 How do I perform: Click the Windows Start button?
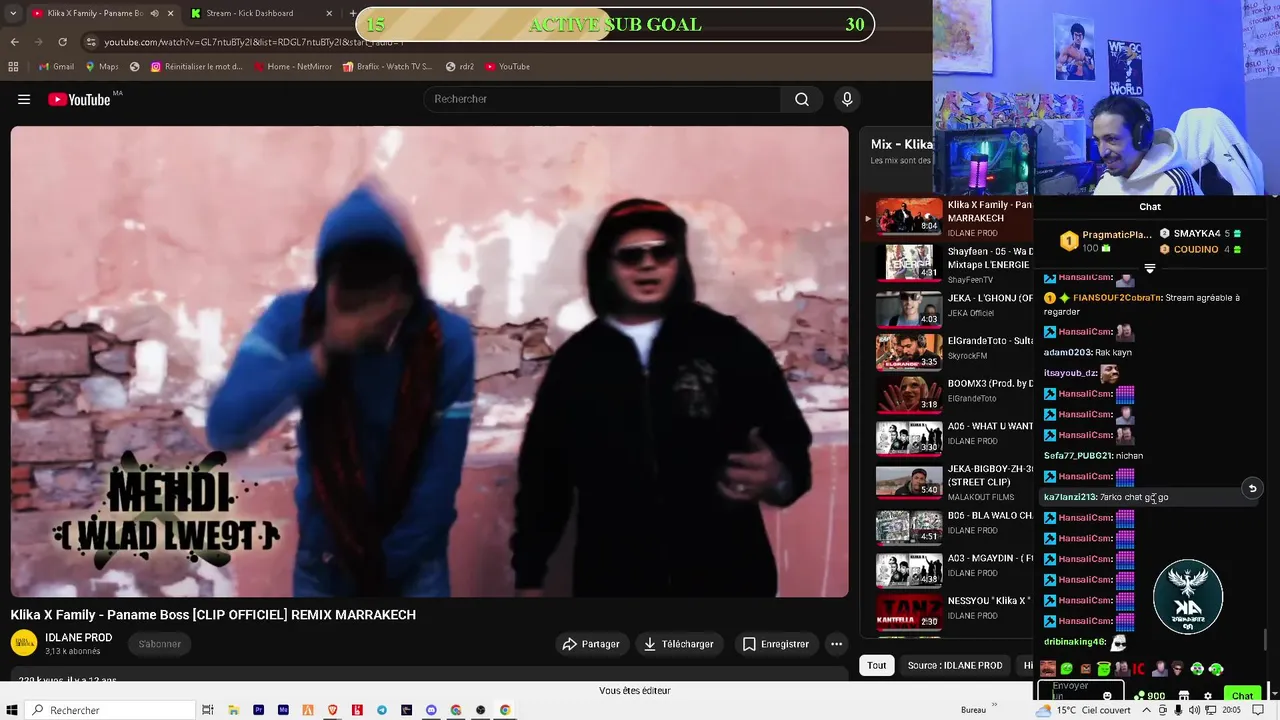click(x=12, y=710)
